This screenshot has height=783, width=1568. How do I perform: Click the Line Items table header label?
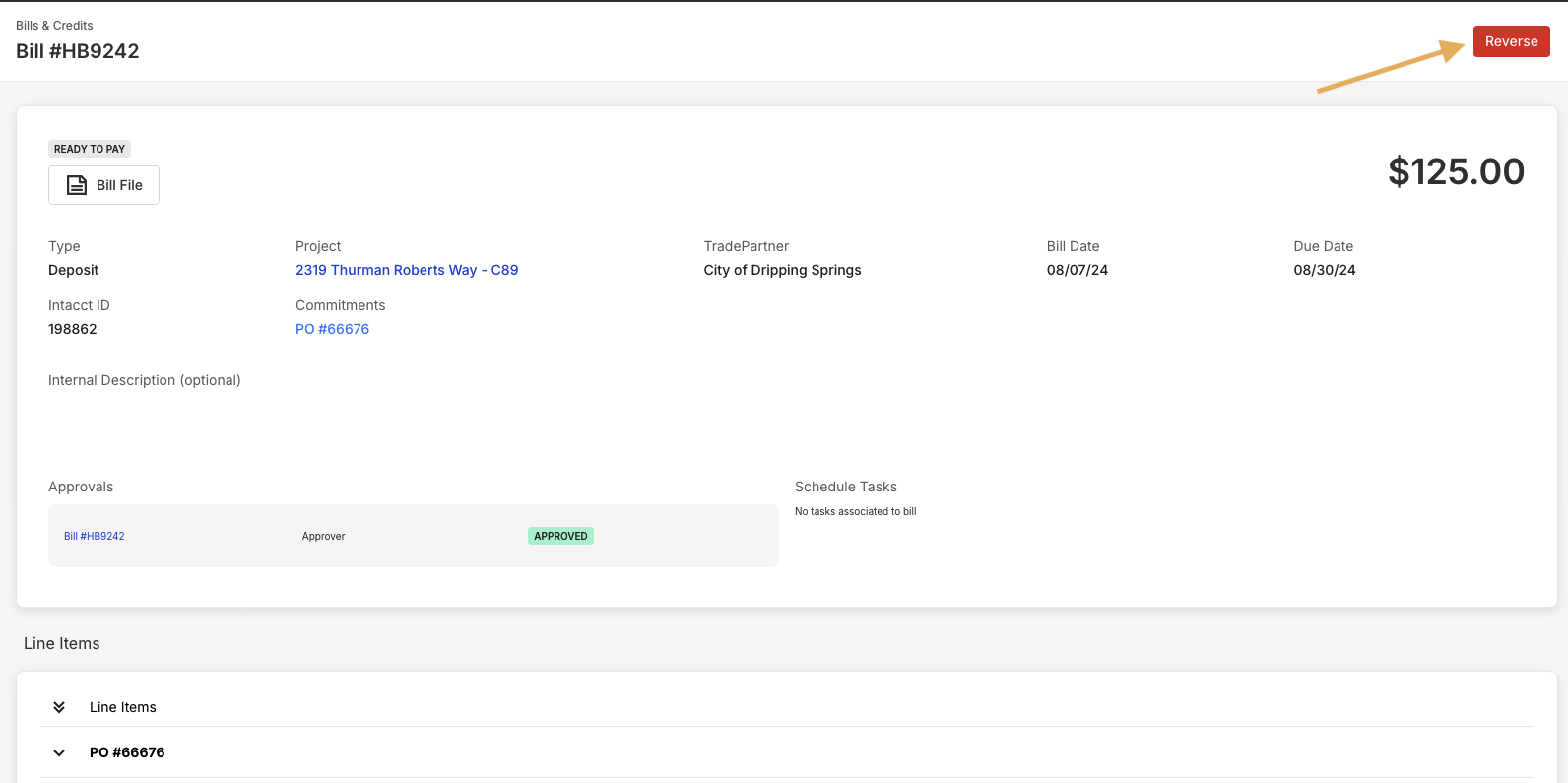click(123, 707)
